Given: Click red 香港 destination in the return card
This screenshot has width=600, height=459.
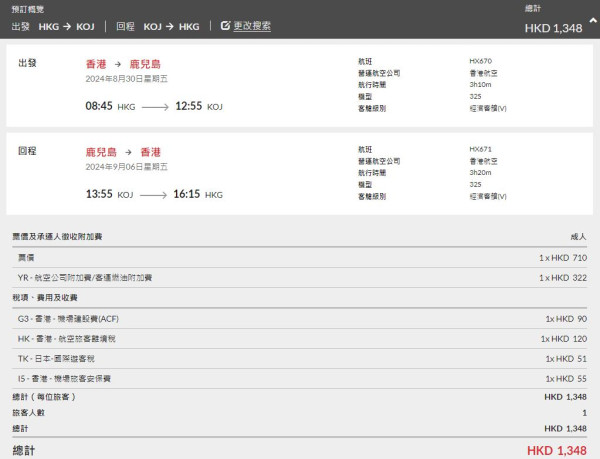Looking at the screenshot, I should pyautogui.click(x=150, y=152).
